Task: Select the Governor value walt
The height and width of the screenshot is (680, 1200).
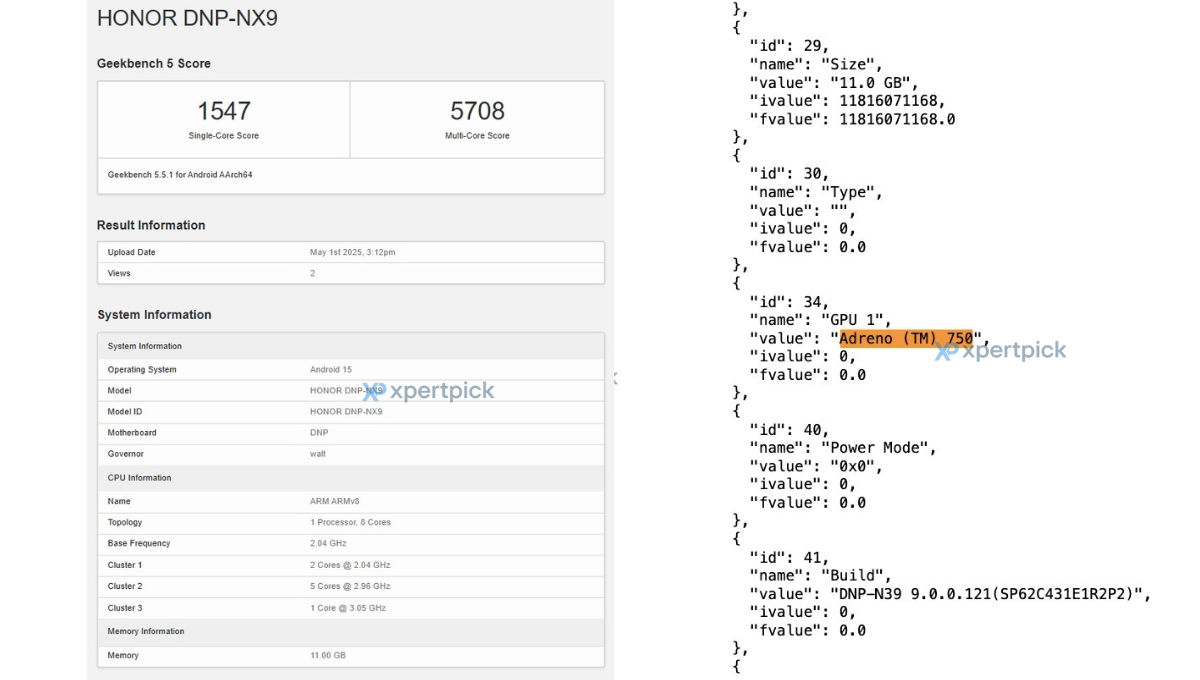Action: point(318,454)
